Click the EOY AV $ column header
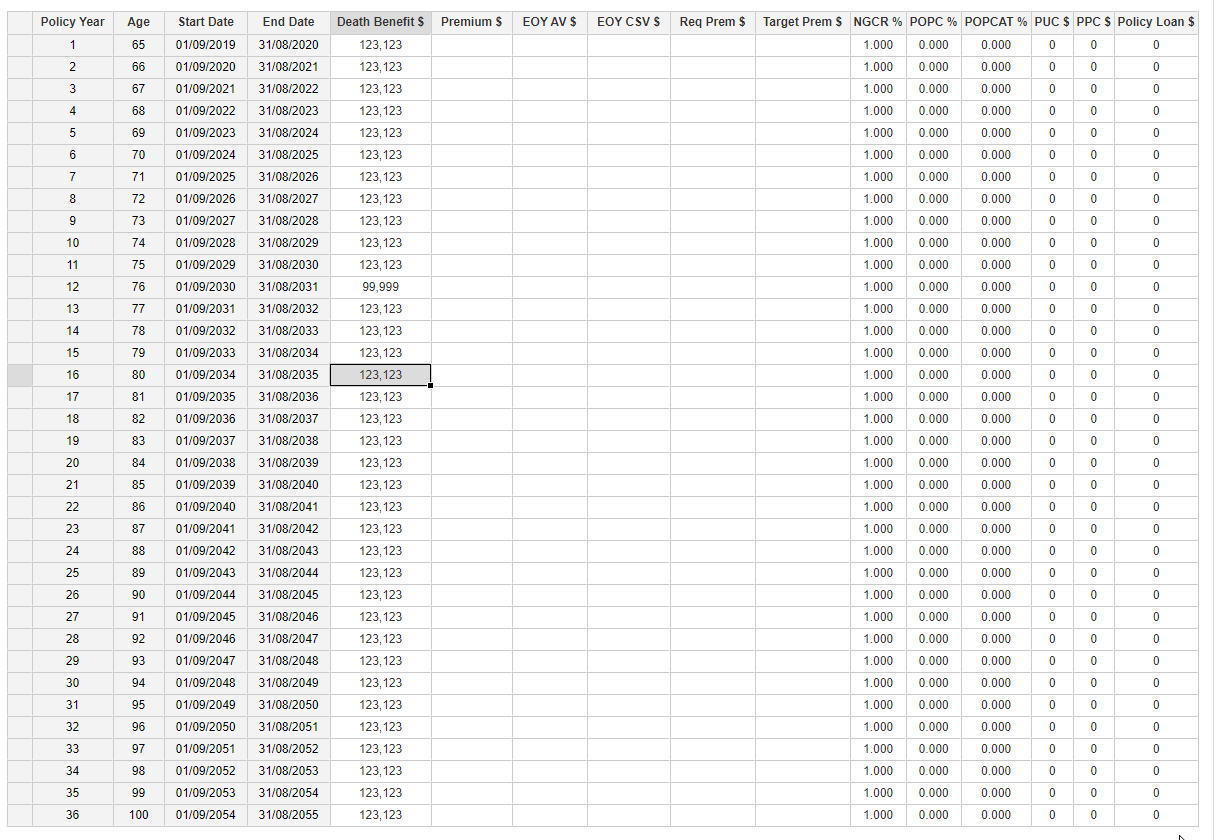The width and height of the screenshot is (1214, 840). pyautogui.click(x=549, y=22)
